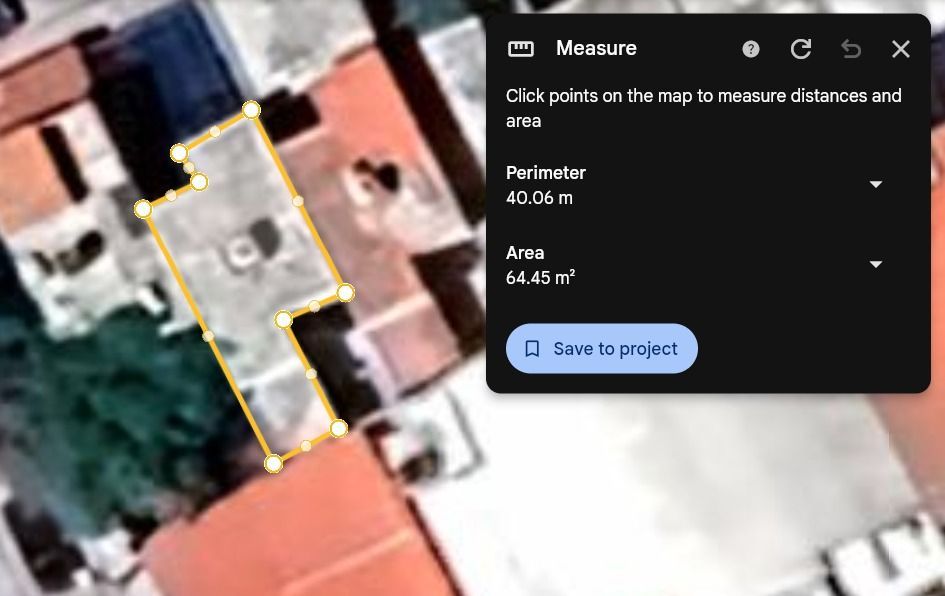Click the Save to project button
The width and height of the screenshot is (945, 596).
[601, 348]
